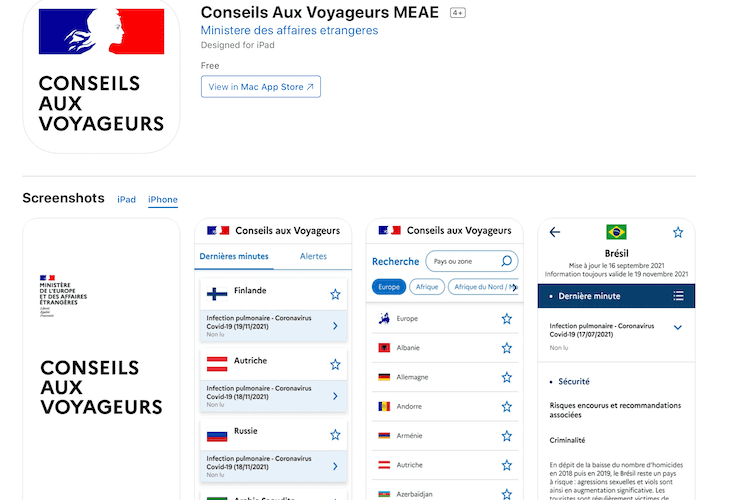Go back with the Brésil page arrow

pos(554,232)
